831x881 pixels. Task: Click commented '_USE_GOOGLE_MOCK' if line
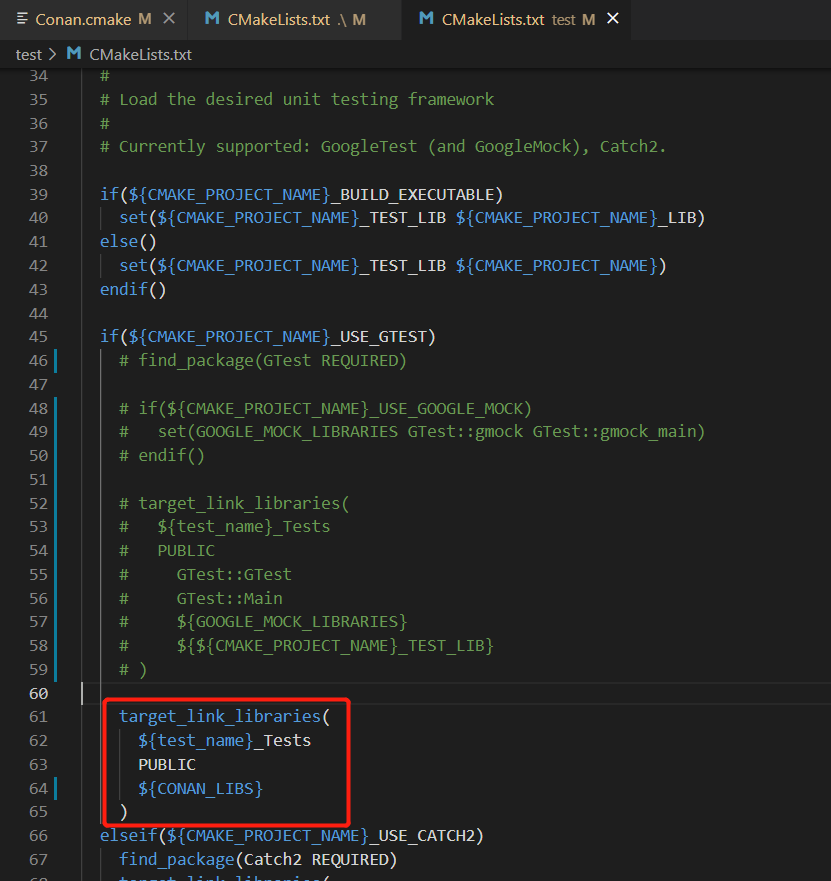click(x=325, y=408)
